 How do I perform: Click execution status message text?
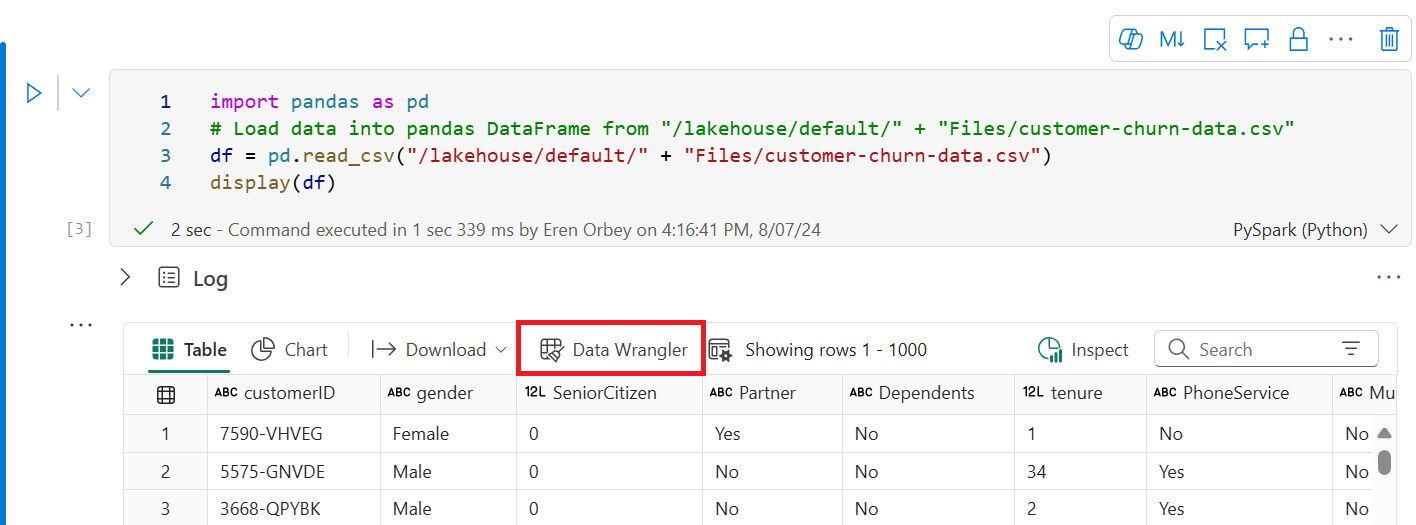(496, 230)
